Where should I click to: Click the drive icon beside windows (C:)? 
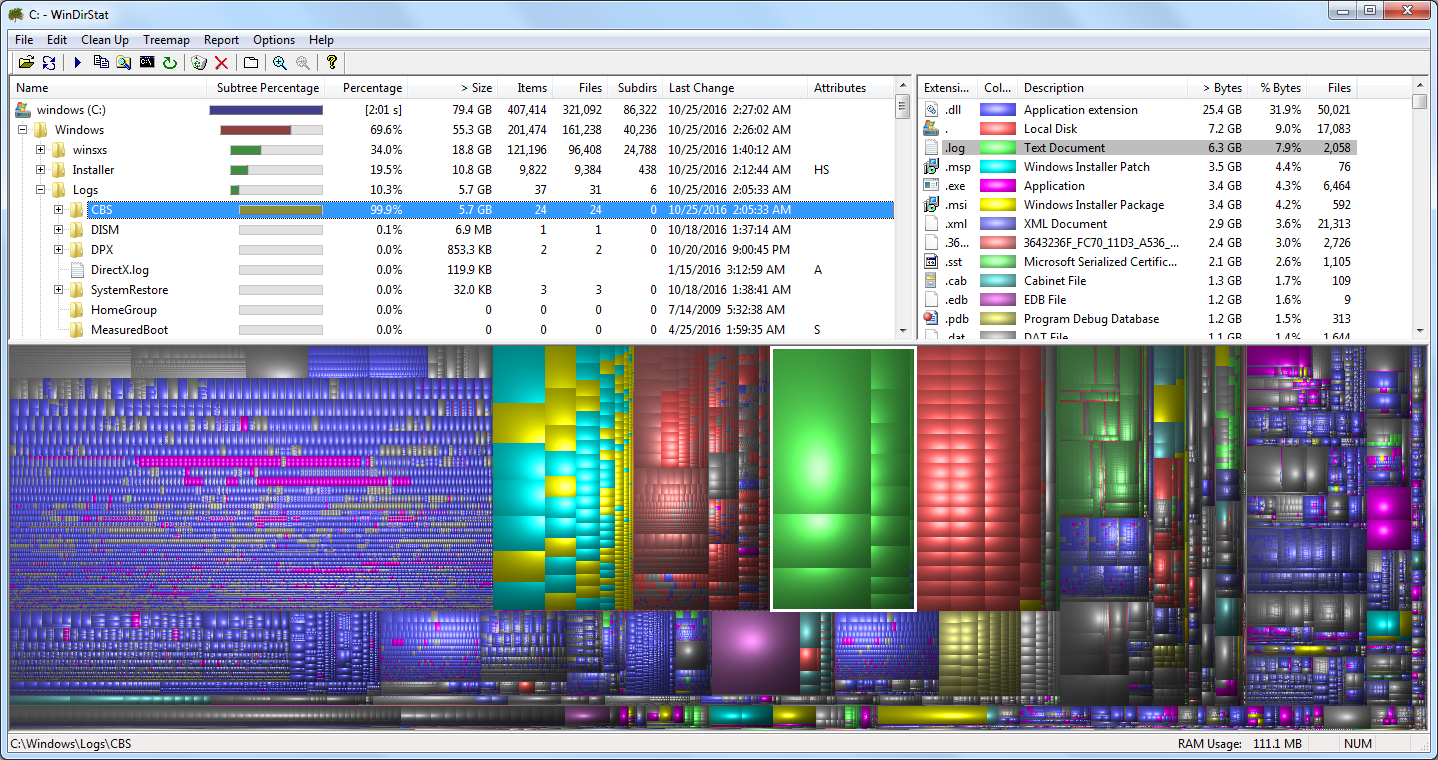23,109
